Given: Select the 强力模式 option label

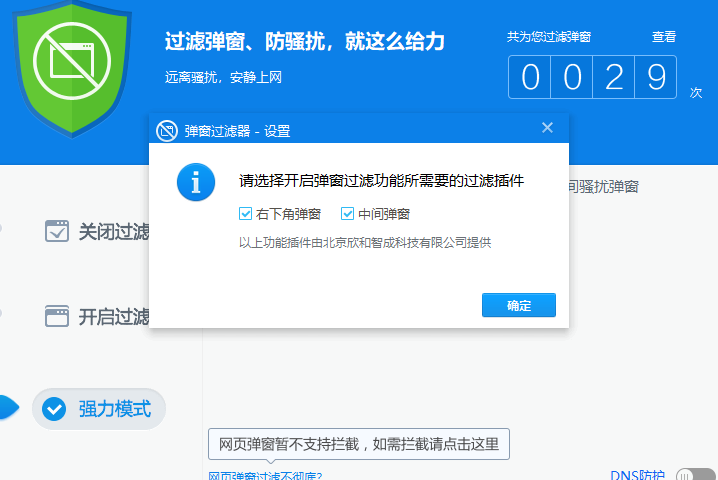Looking at the screenshot, I should pos(114,409).
